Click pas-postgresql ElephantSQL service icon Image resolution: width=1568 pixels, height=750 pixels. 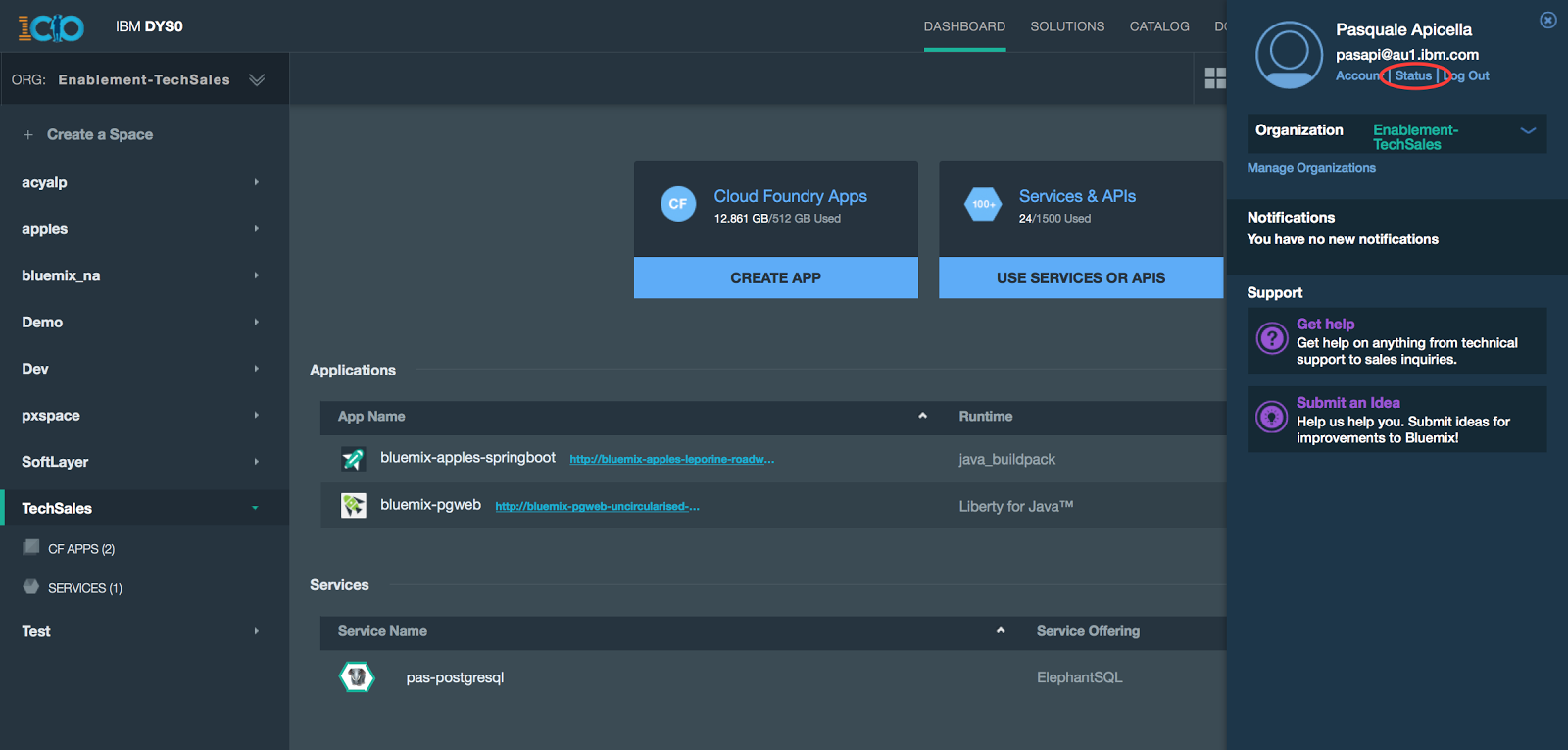coord(357,676)
